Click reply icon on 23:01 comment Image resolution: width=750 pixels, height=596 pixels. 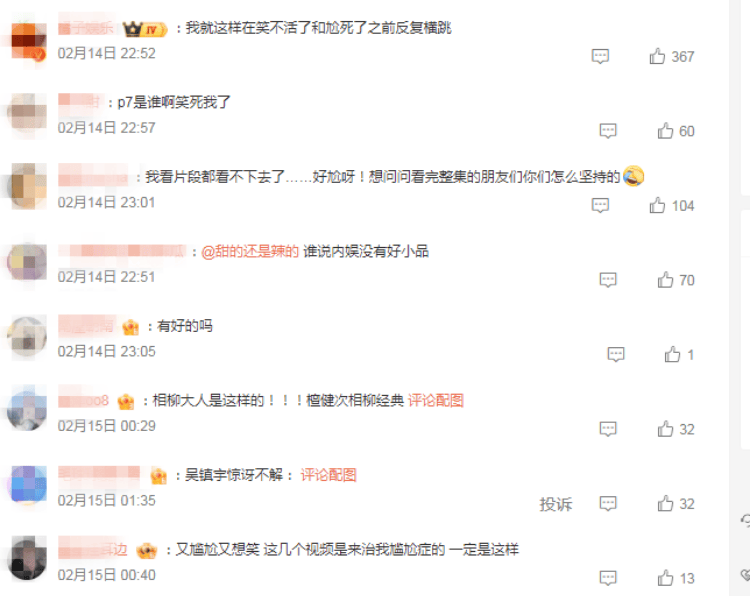[600, 206]
